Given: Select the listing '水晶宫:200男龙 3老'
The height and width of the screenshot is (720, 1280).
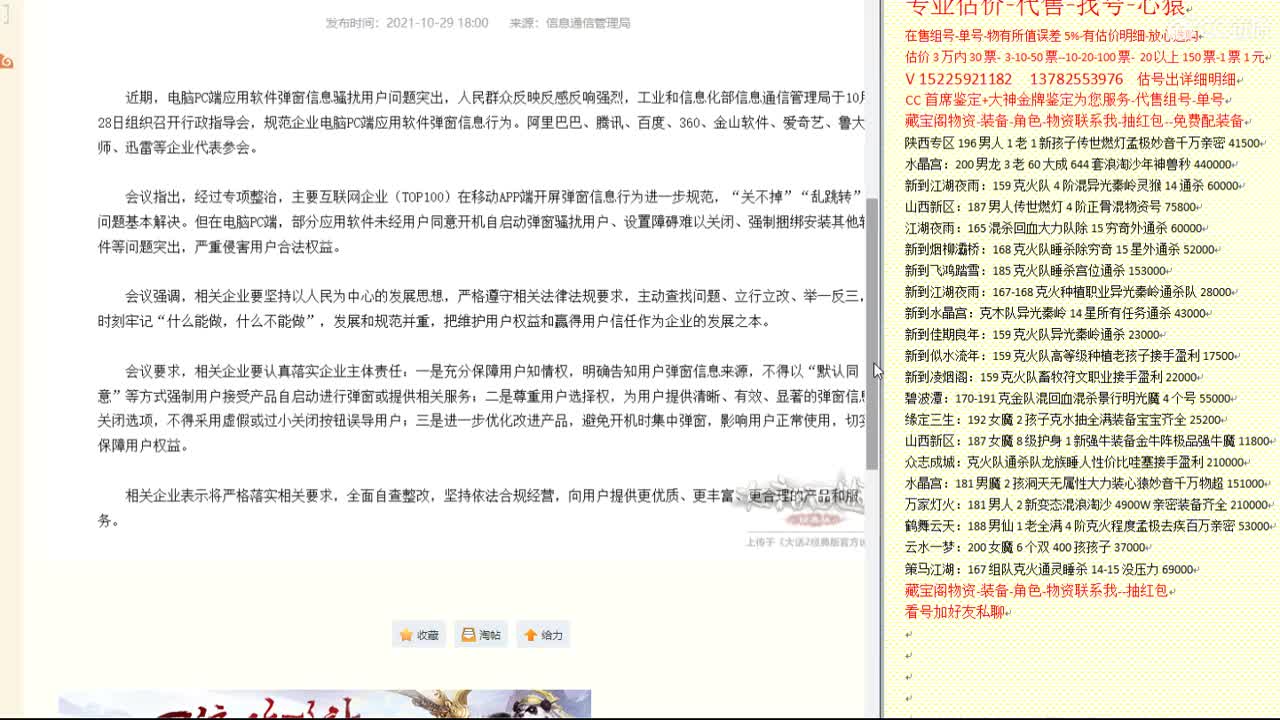Looking at the screenshot, I should click(x=1069, y=164).
